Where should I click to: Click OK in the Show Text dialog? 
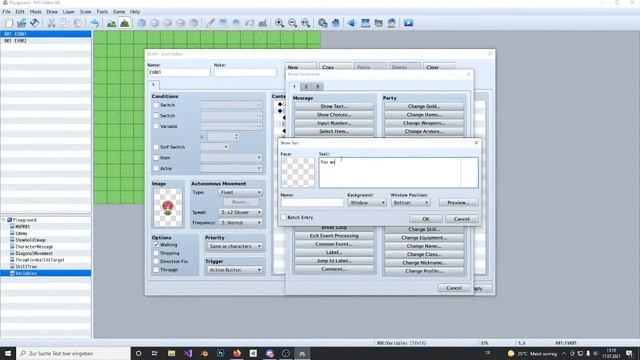point(426,219)
